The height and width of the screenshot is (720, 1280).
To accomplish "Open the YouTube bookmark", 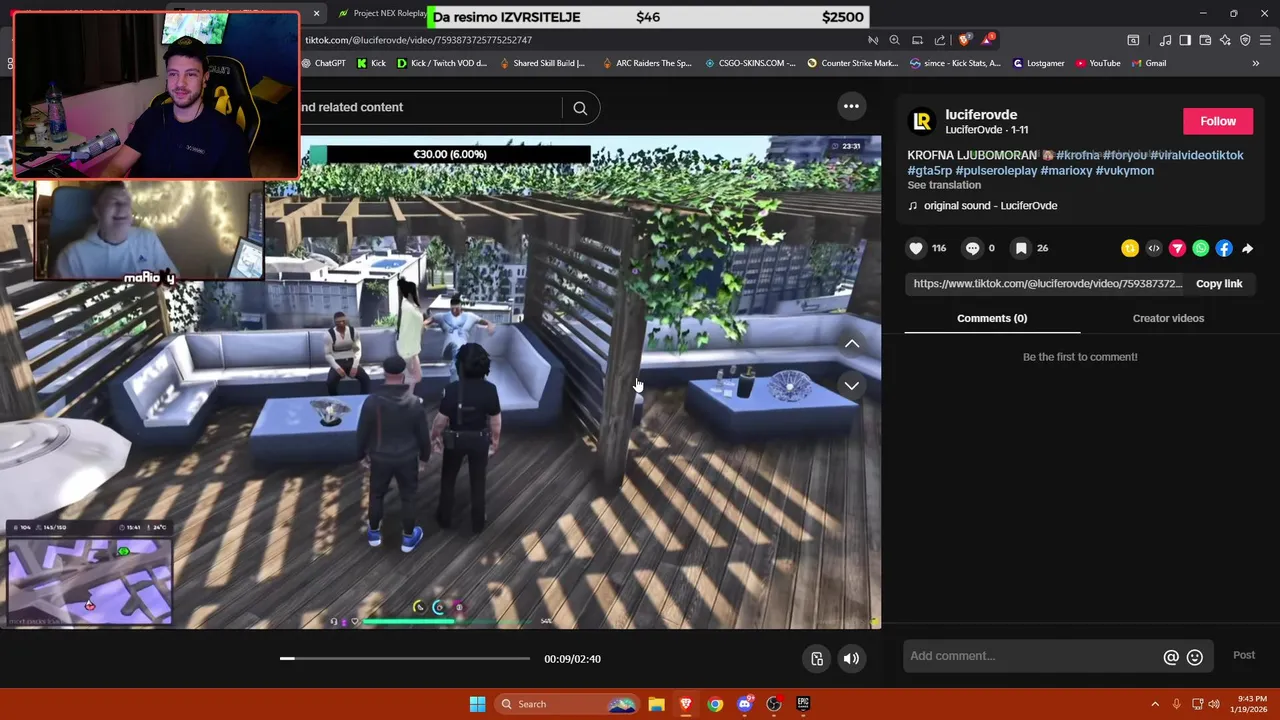I will tap(1098, 63).
